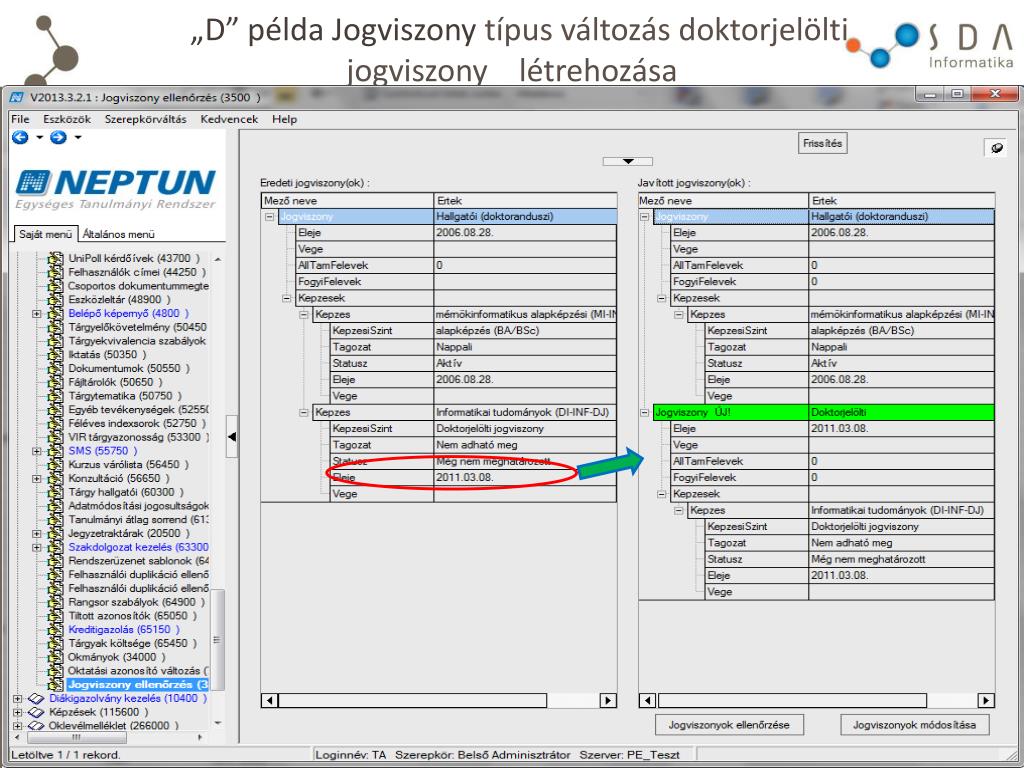Image resolution: width=1024 pixels, height=768 pixels.
Task: Switch to the Általános menü tab
Action: [x=119, y=234]
